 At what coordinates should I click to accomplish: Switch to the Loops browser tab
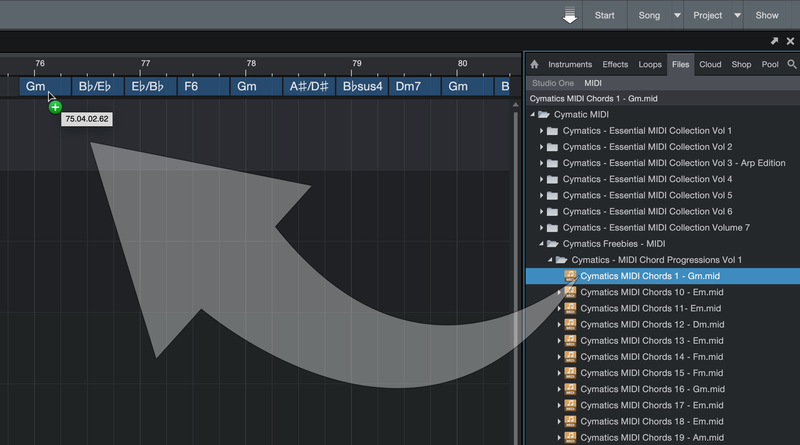[650, 64]
